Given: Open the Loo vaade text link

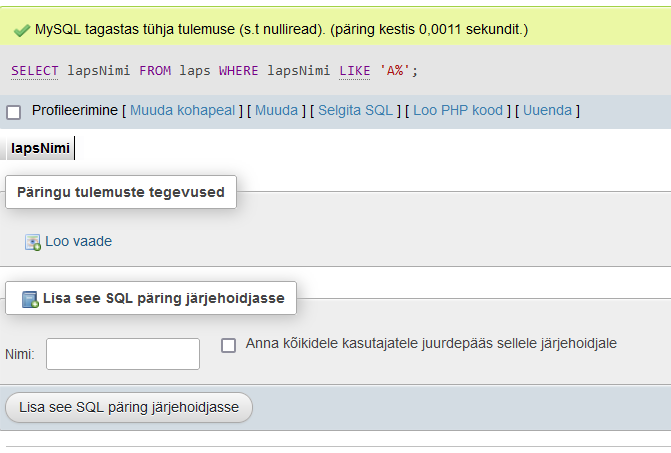Looking at the screenshot, I should click(79, 241).
